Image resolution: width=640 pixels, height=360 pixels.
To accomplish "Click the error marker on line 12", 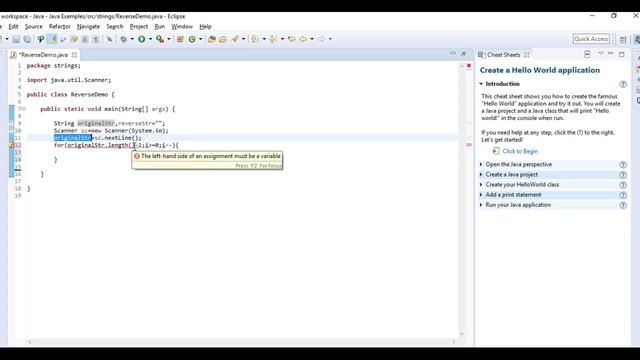I will 12,145.
